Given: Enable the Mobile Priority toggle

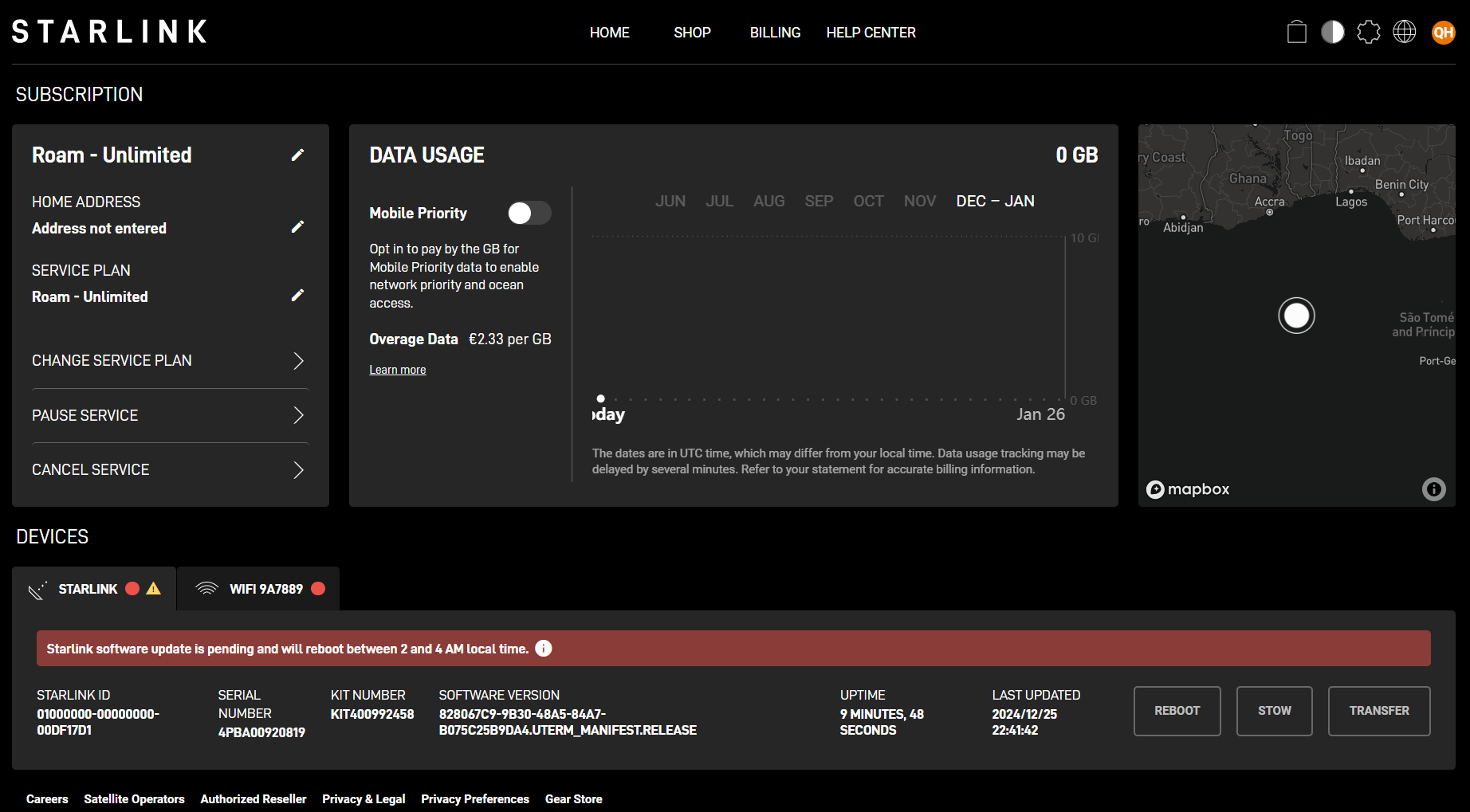Looking at the screenshot, I should pos(529,213).
